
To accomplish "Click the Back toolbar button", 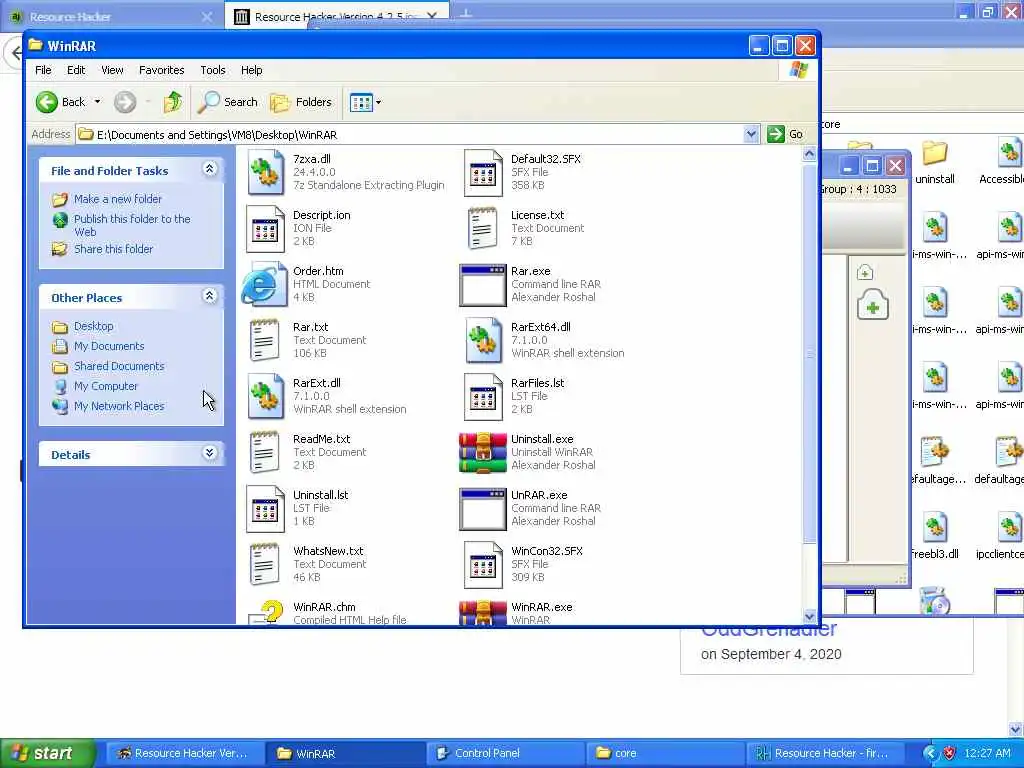I will click(x=61, y=102).
